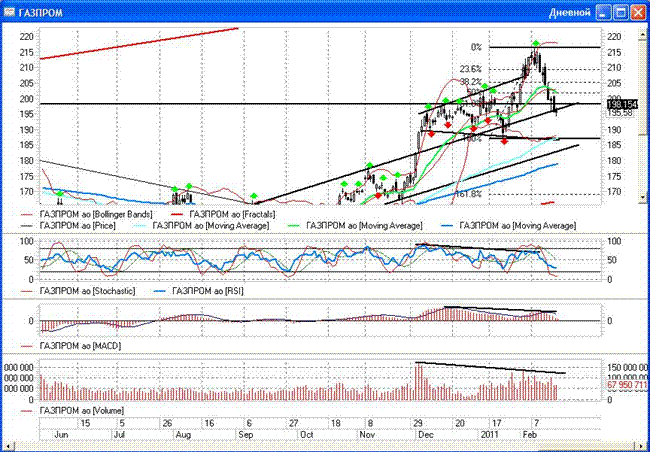The width and height of the screenshot is (650, 452).
Task: Click the down arrow of the vertical scrollbar
Action: coord(643,200)
